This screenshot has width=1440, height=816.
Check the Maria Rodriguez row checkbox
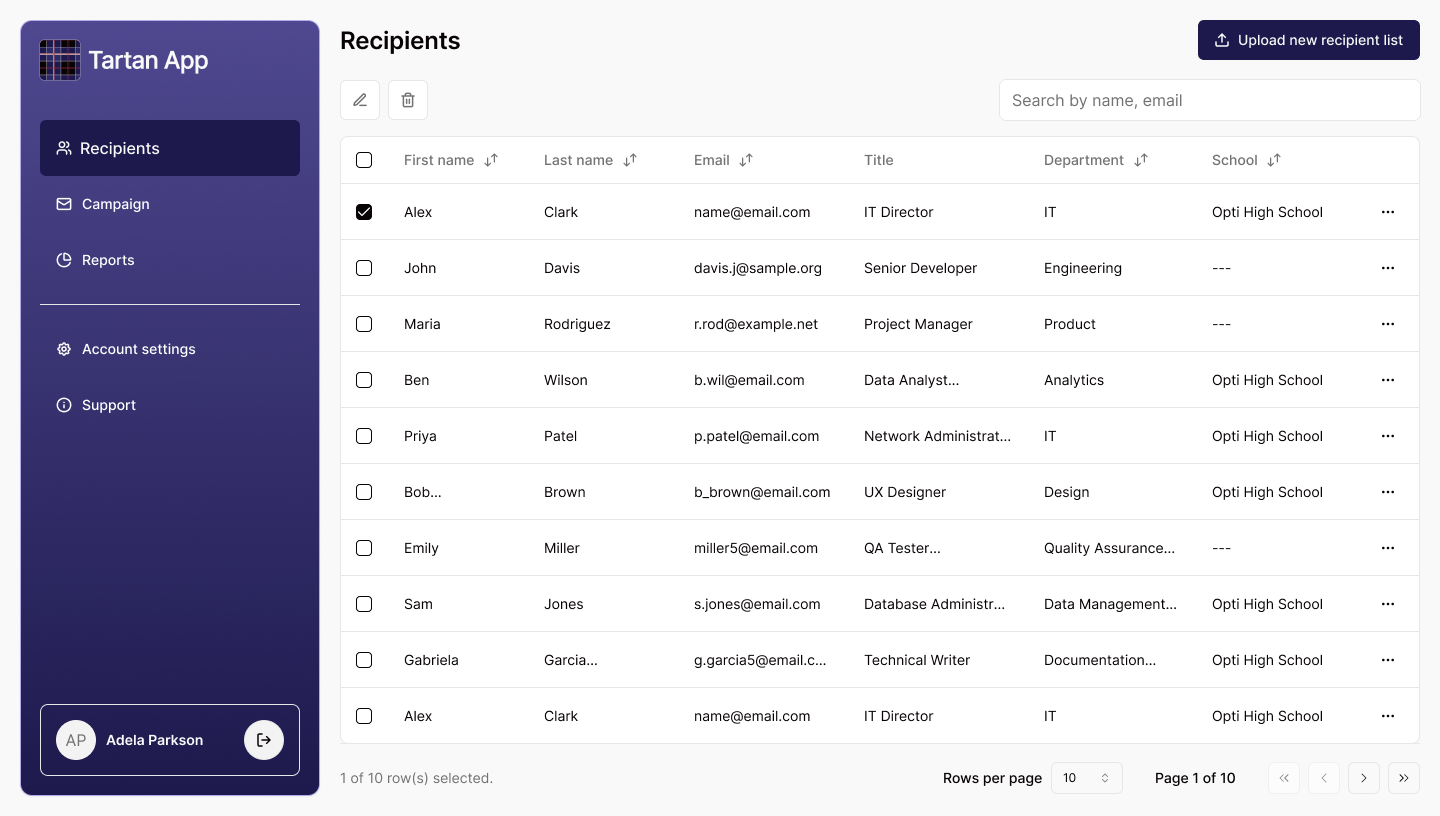tap(364, 324)
